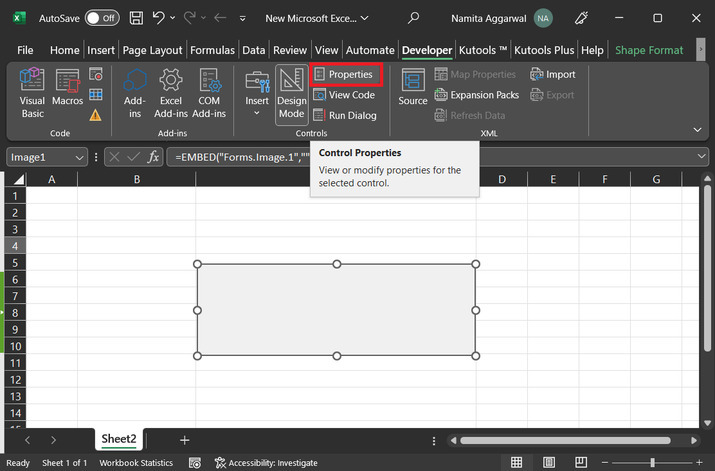Open COM Add-ins manager
The height and width of the screenshot is (471, 715).
(x=209, y=93)
